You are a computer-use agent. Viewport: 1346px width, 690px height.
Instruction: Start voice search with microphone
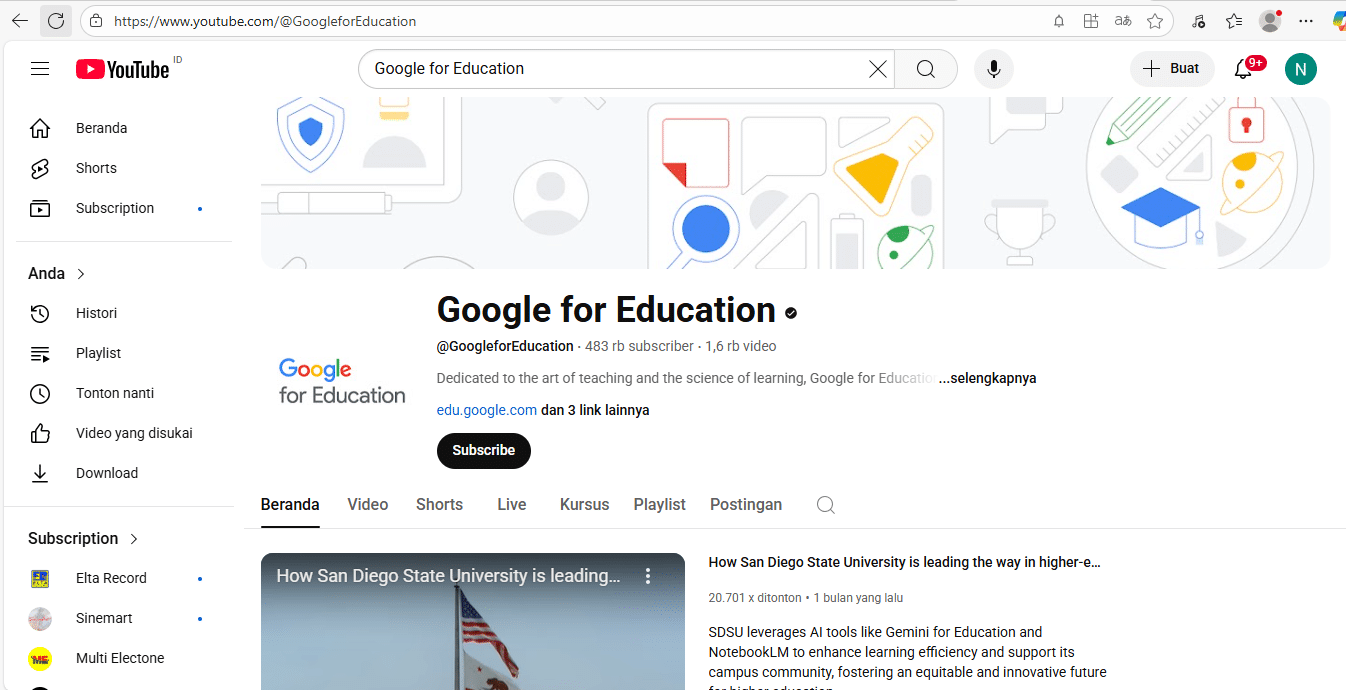coord(994,69)
